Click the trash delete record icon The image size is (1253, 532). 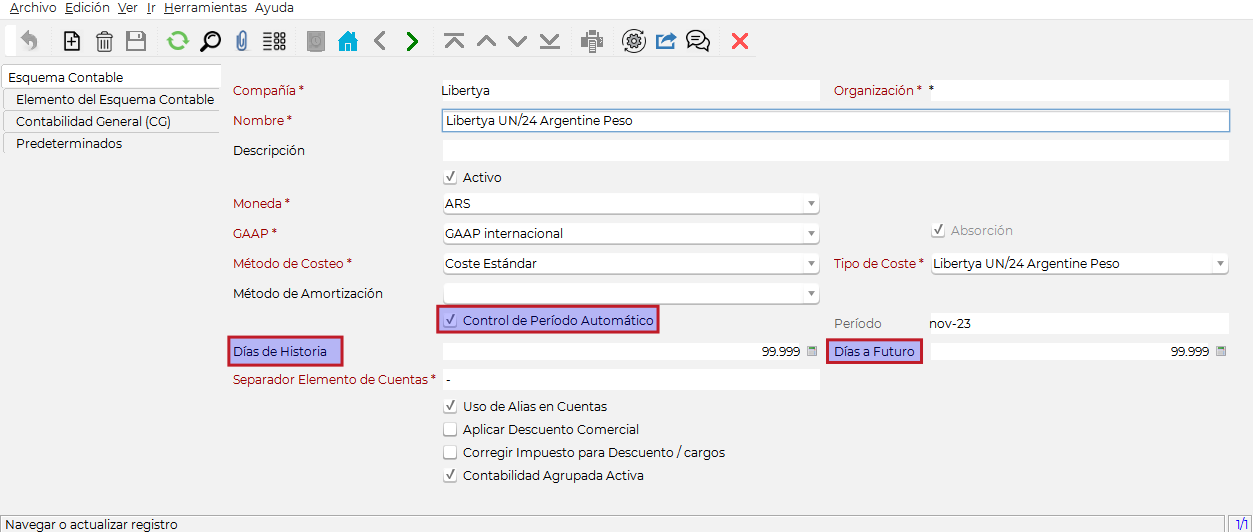click(x=104, y=41)
